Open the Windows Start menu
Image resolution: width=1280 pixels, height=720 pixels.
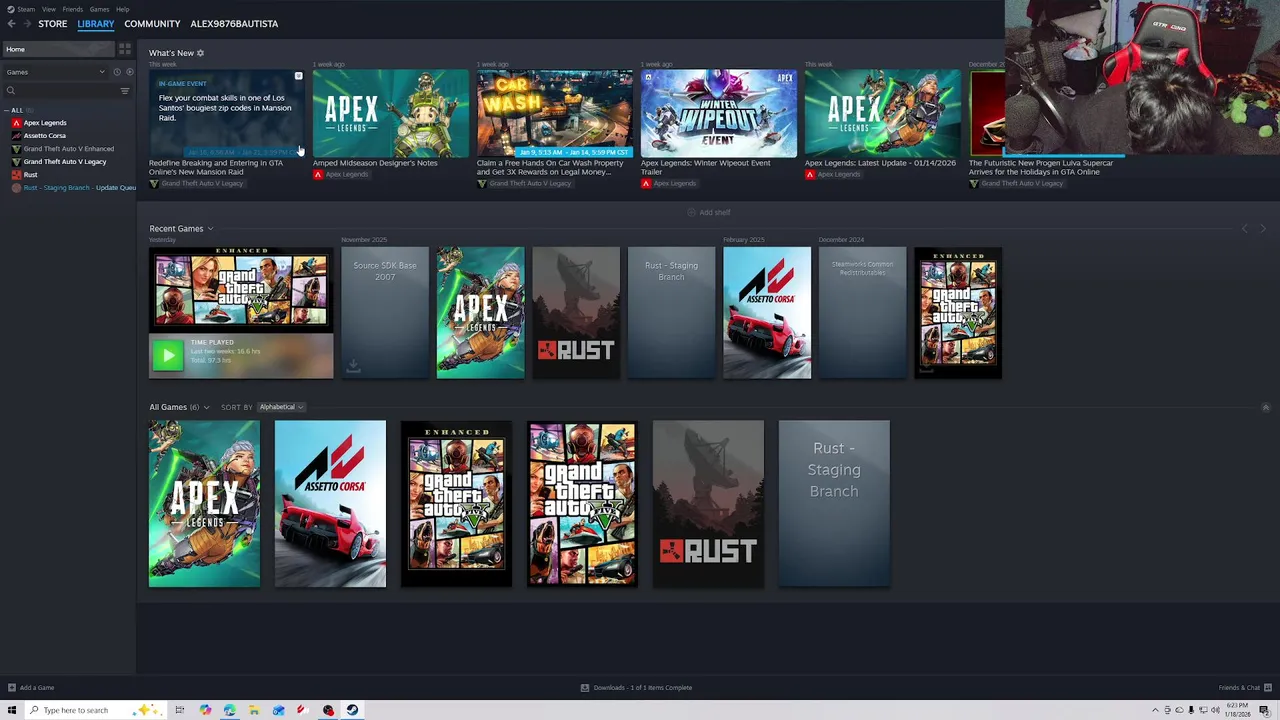point(12,710)
